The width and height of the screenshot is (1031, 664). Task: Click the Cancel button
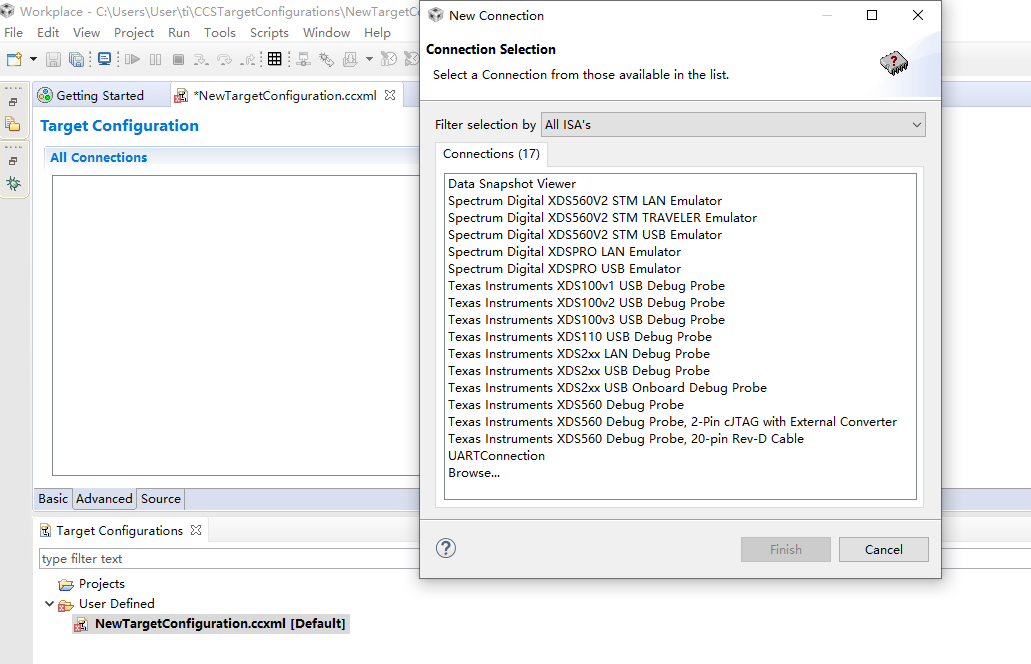coord(883,549)
